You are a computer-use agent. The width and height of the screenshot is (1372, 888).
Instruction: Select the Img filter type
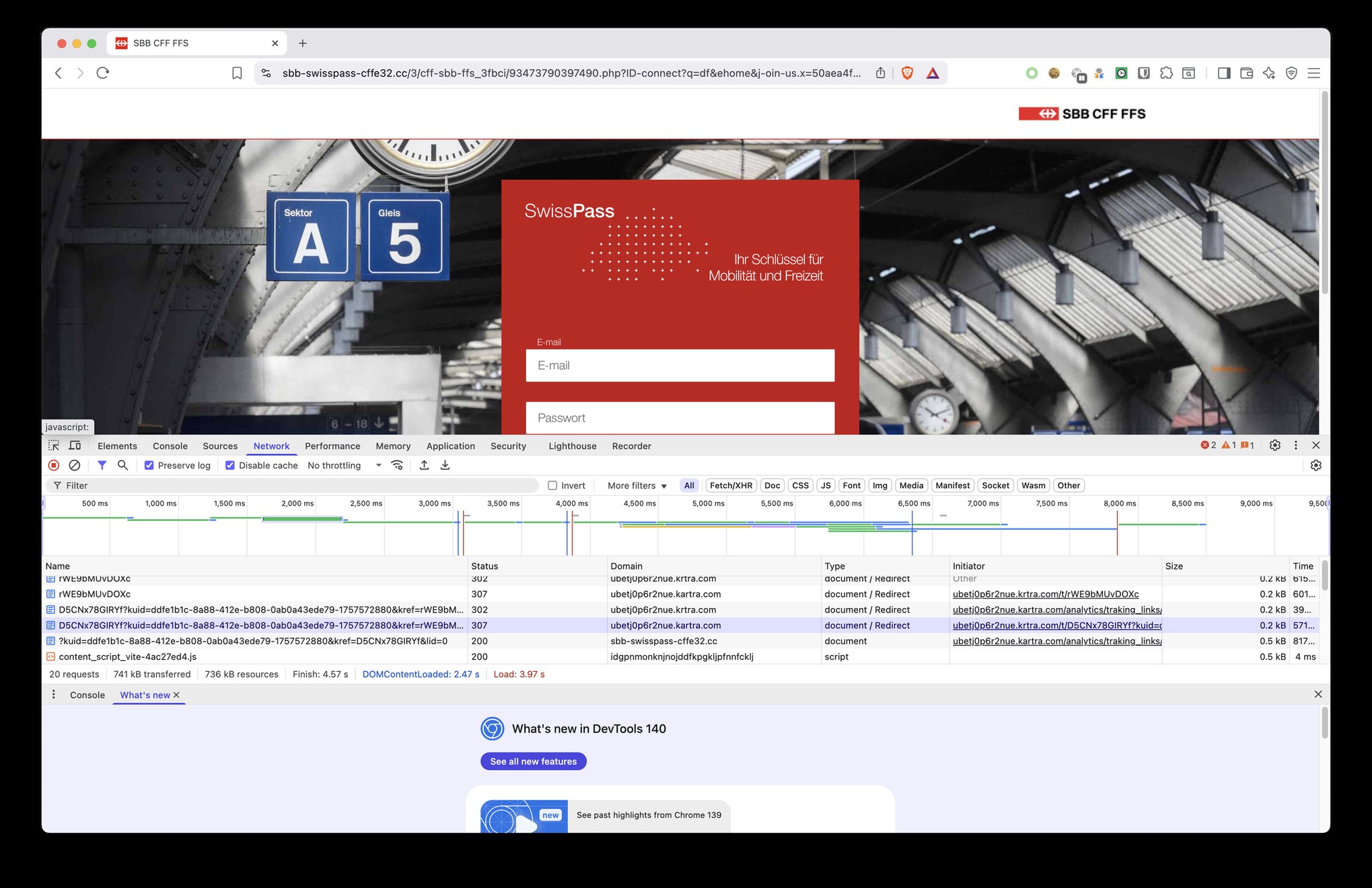tap(880, 485)
